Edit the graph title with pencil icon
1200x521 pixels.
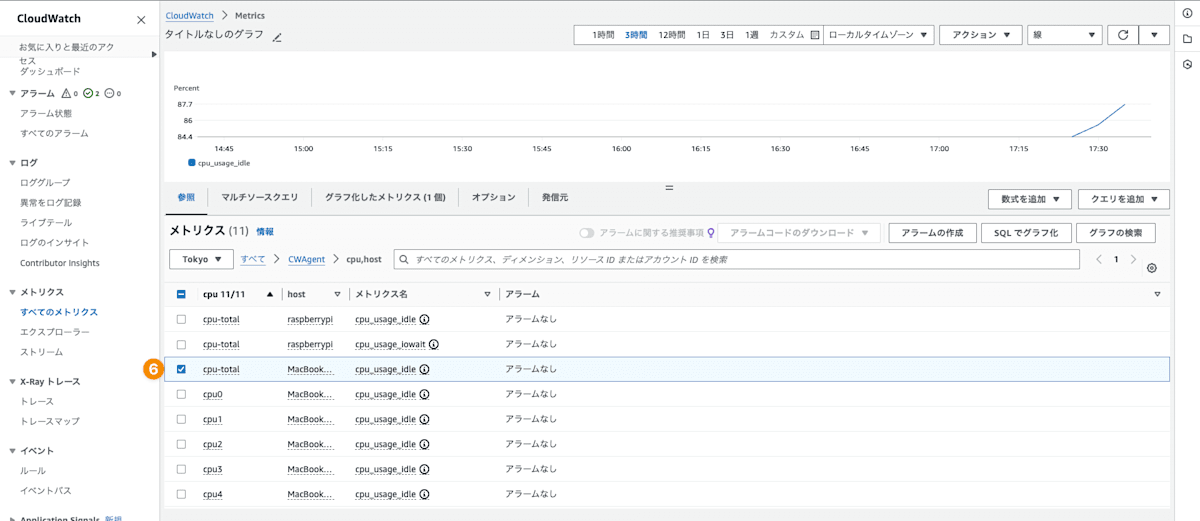pyautogui.click(x=277, y=37)
